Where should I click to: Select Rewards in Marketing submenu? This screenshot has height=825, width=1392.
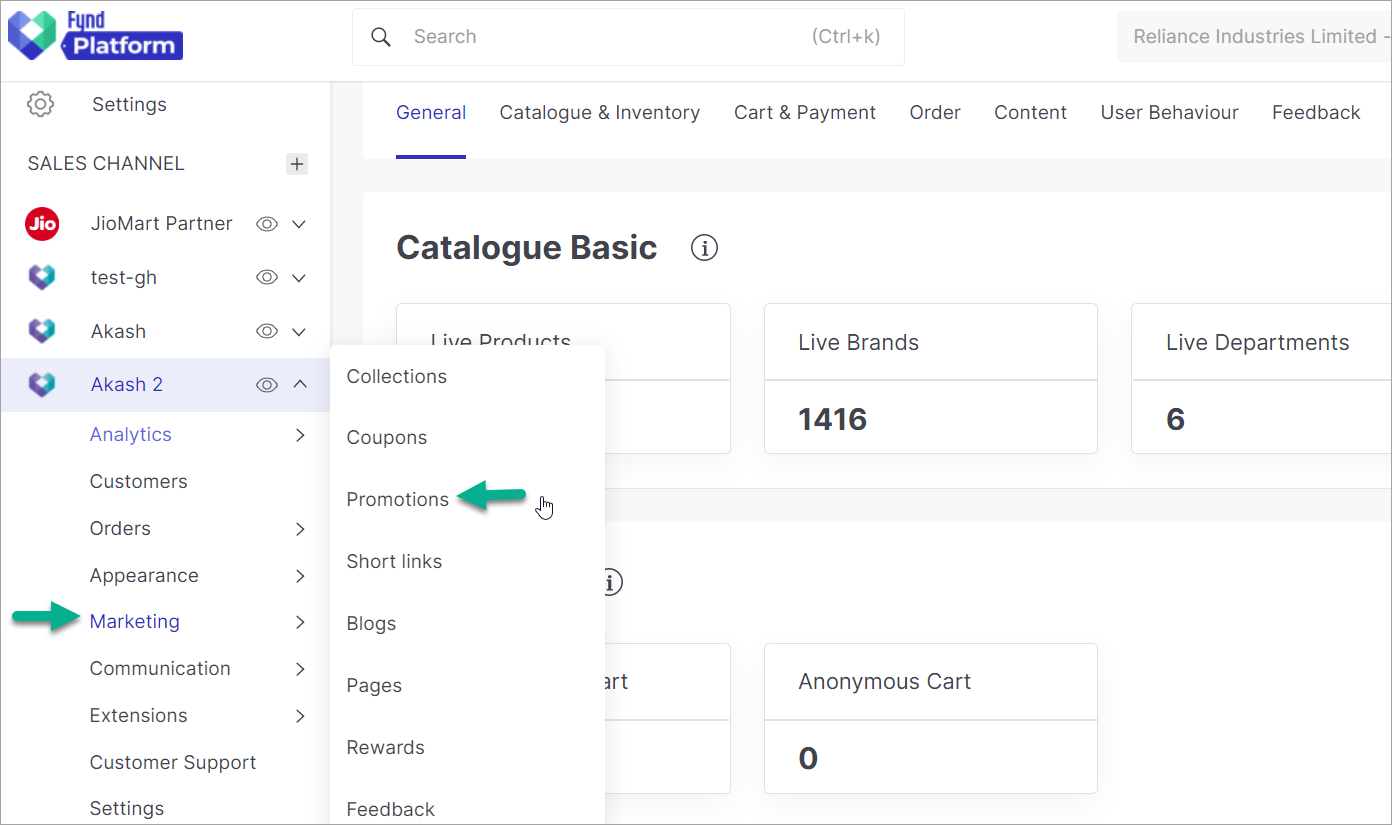(x=386, y=748)
